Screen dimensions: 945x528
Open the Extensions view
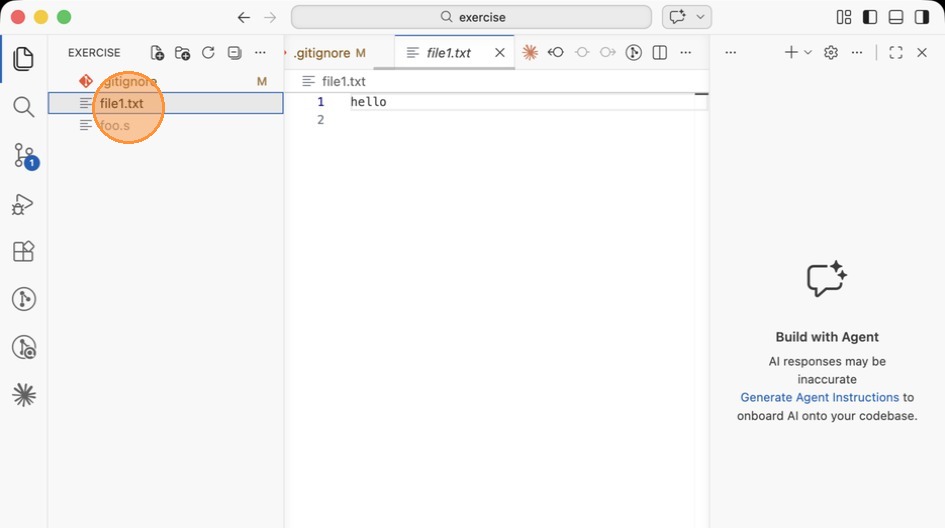(23, 251)
